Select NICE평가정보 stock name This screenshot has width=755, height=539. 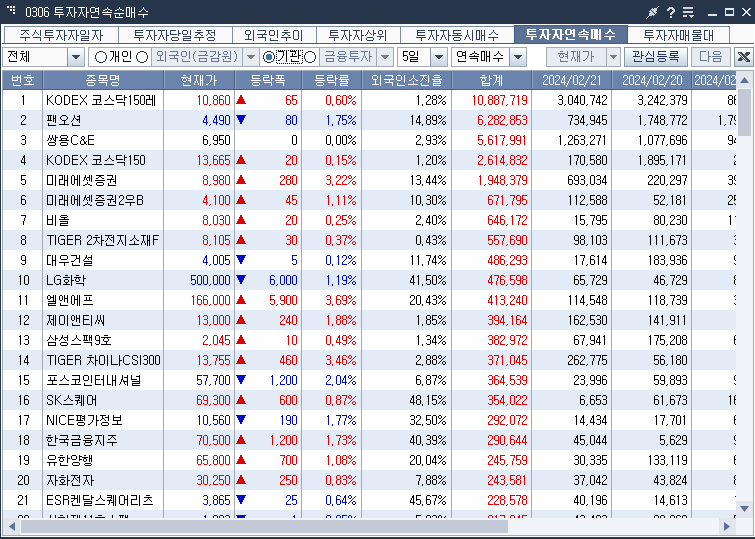tap(84, 420)
